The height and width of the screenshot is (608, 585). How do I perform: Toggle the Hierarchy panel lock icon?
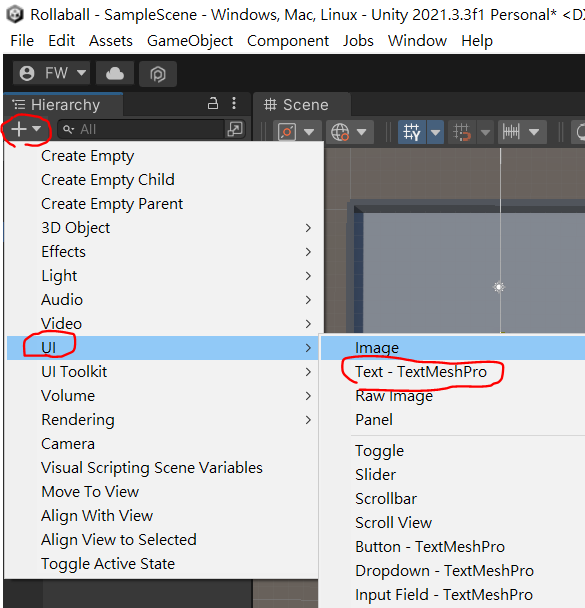tap(212, 104)
